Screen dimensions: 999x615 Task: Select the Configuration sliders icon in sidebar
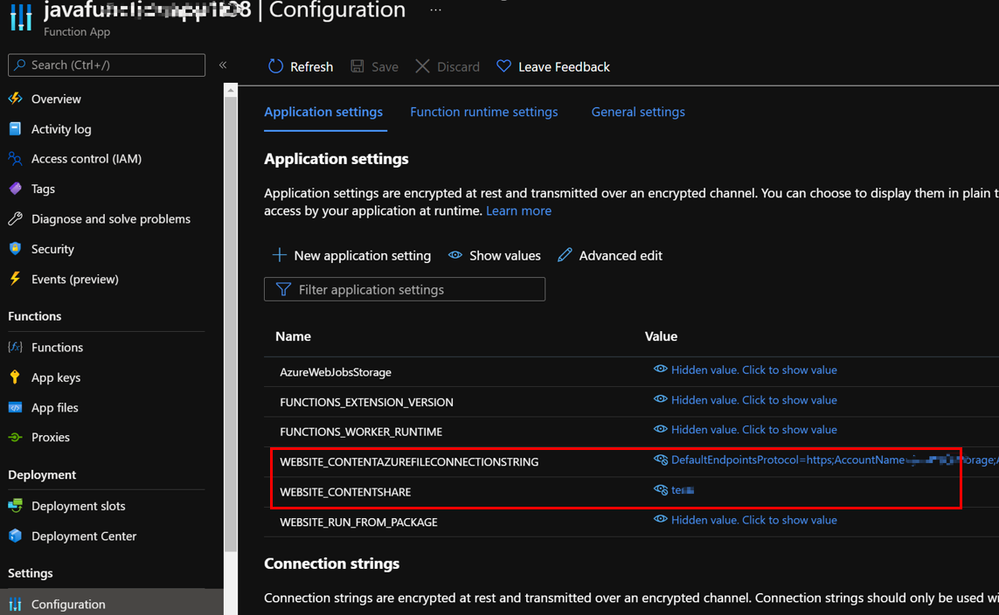pyautogui.click(x=15, y=604)
